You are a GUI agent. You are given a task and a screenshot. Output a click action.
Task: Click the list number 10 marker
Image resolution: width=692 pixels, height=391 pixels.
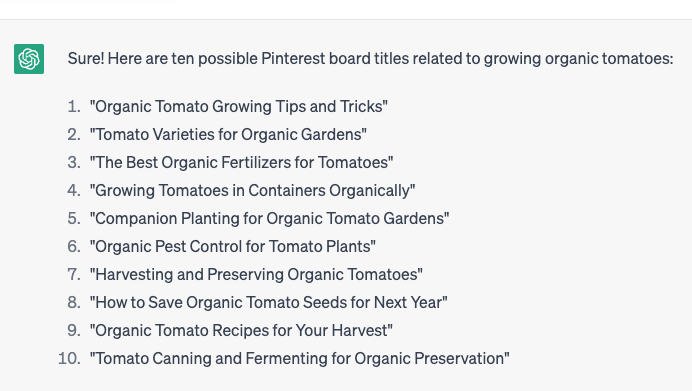coord(69,358)
